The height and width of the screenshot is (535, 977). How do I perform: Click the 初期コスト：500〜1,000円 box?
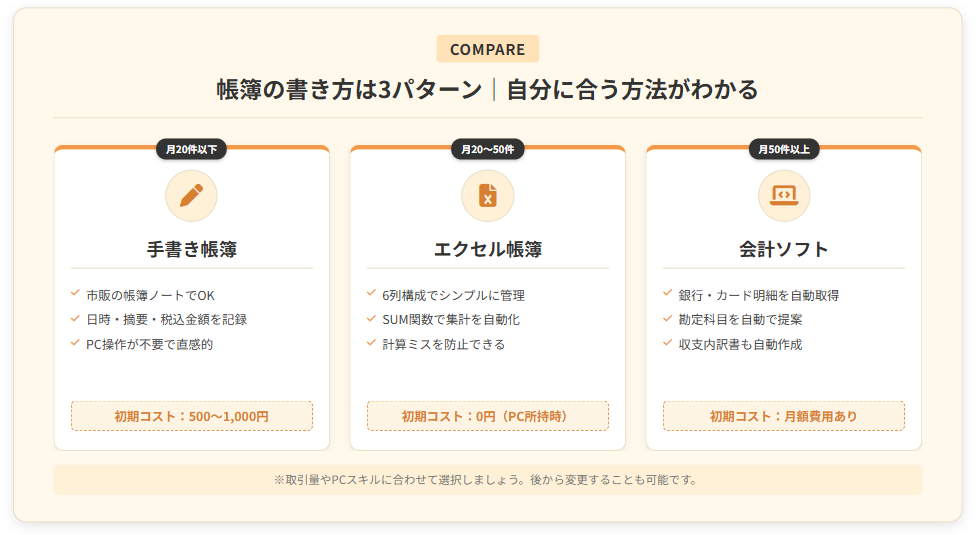[x=191, y=416]
